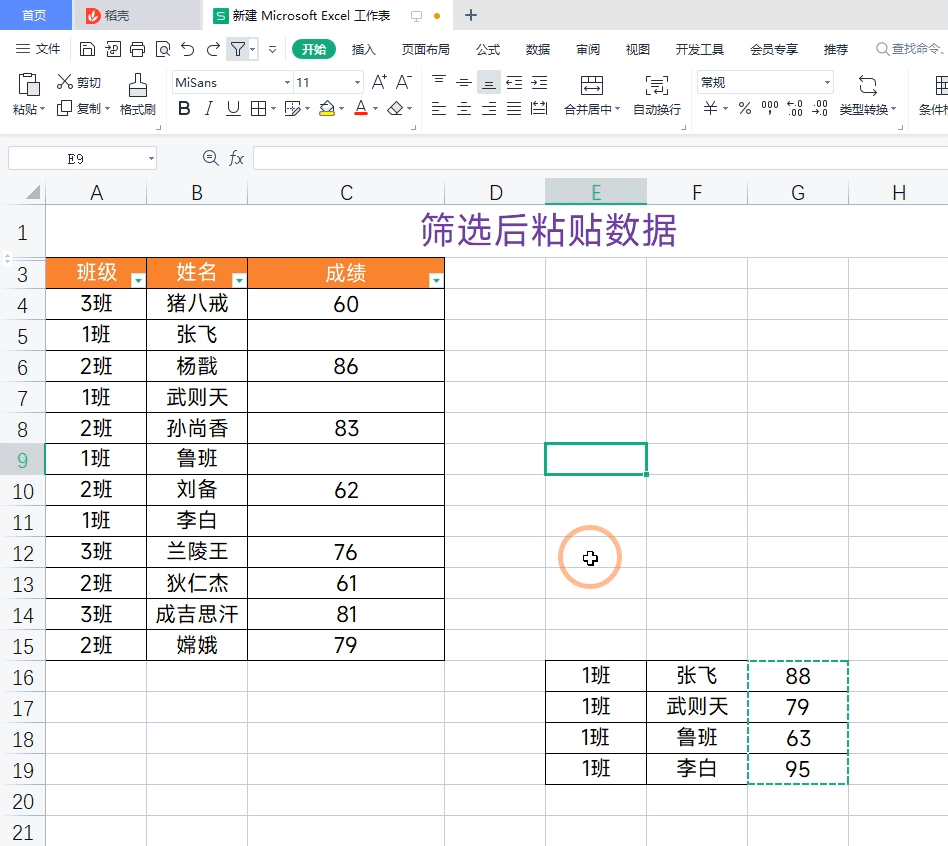Apply percent style with the % icon

tap(744, 110)
